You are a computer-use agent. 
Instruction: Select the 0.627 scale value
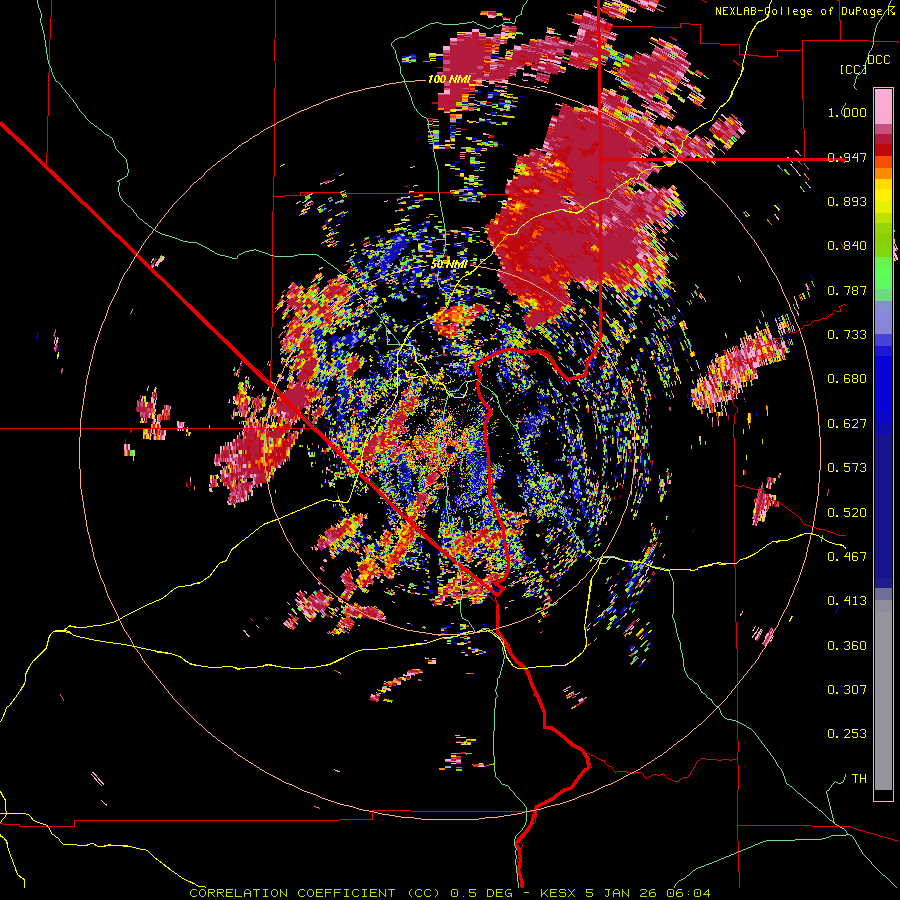(847, 424)
